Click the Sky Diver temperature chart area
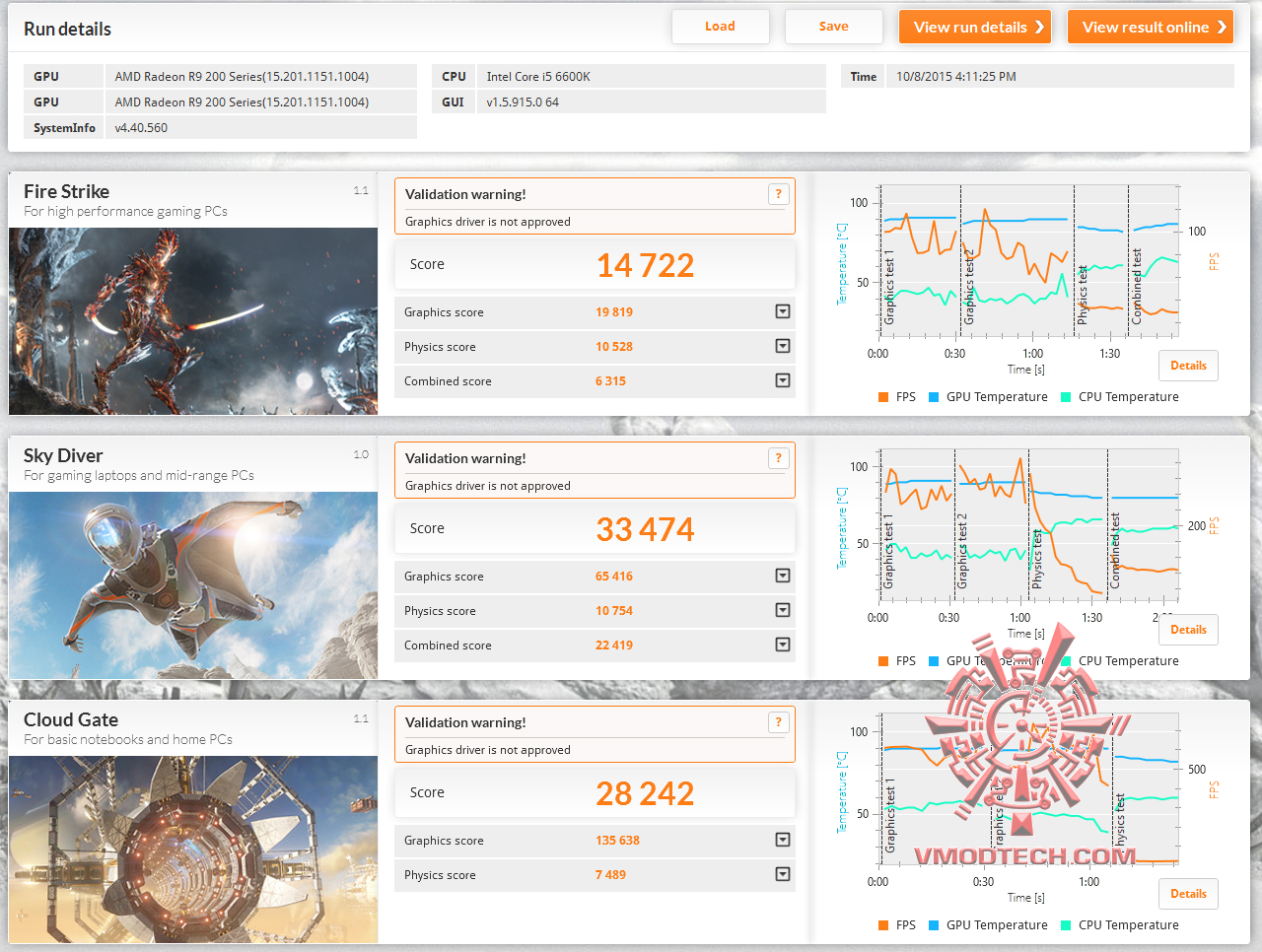Screen dimensions: 1262x952 1028,525
